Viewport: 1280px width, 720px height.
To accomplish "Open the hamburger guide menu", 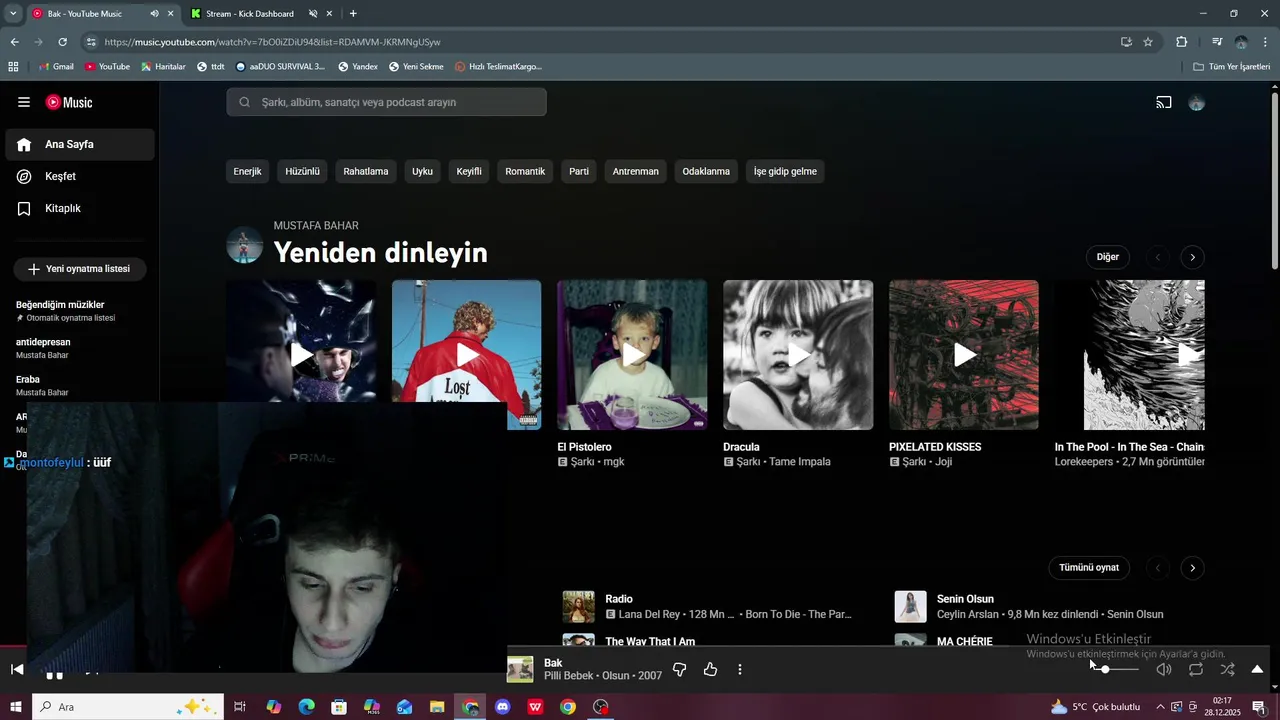I will 24,102.
